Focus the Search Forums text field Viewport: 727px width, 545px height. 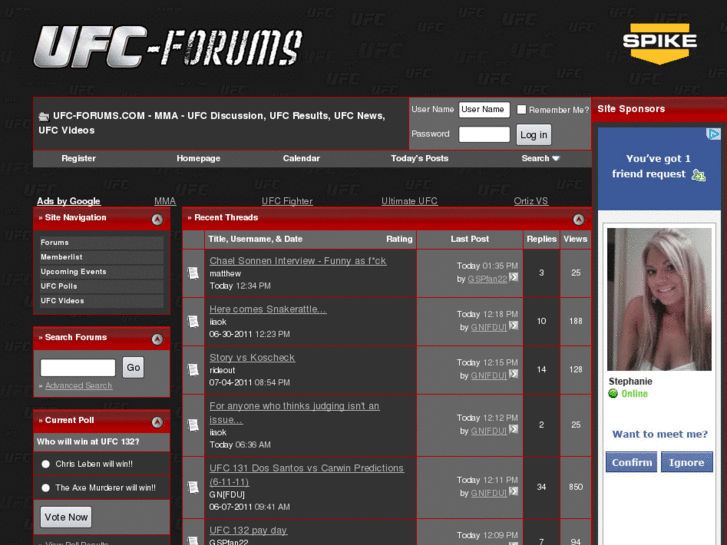(x=78, y=367)
